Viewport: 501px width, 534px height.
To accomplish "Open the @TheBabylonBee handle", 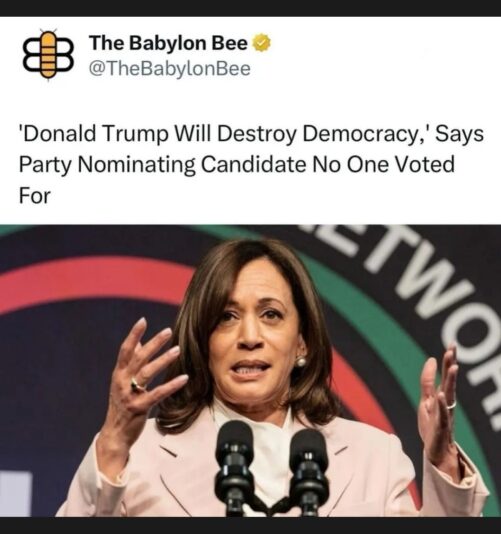I will coord(170,69).
